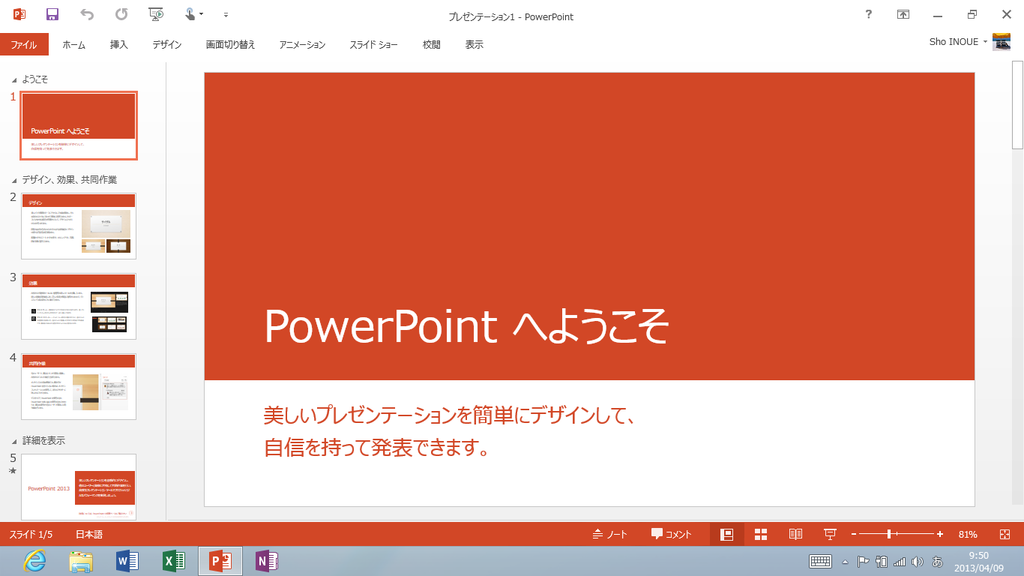
Task: Switch to the デザイン tab
Action: point(167,44)
